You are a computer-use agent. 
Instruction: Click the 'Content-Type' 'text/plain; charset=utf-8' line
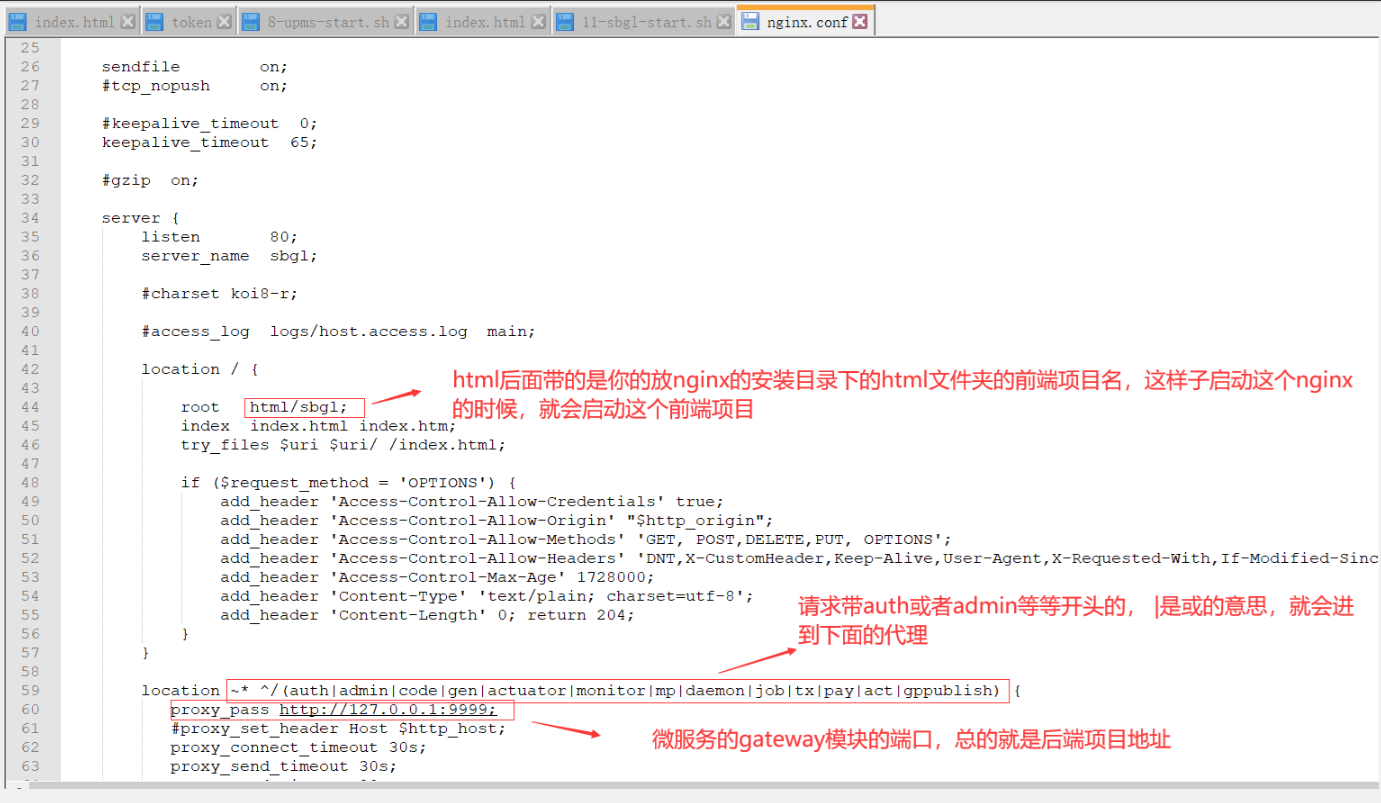click(487, 597)
